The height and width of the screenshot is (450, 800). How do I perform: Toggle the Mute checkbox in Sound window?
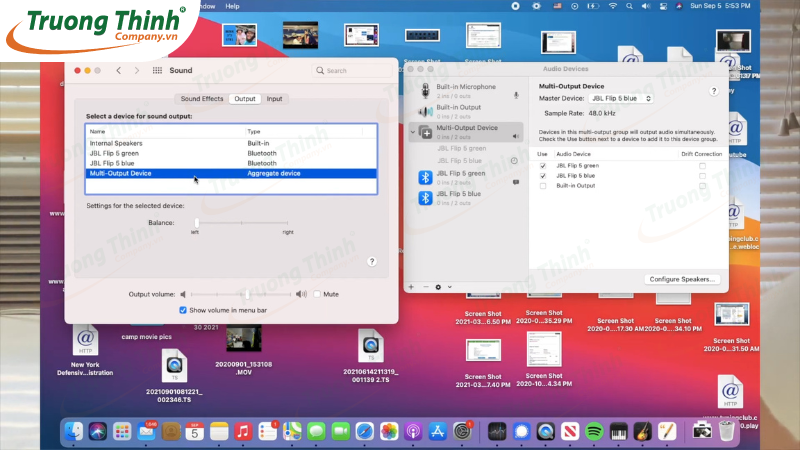(317, 294)
